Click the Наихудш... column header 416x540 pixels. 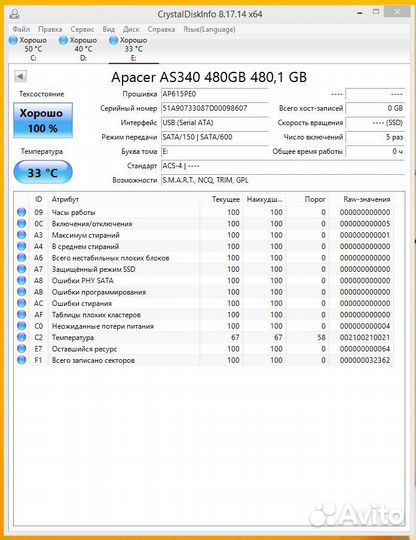[264, 199]
